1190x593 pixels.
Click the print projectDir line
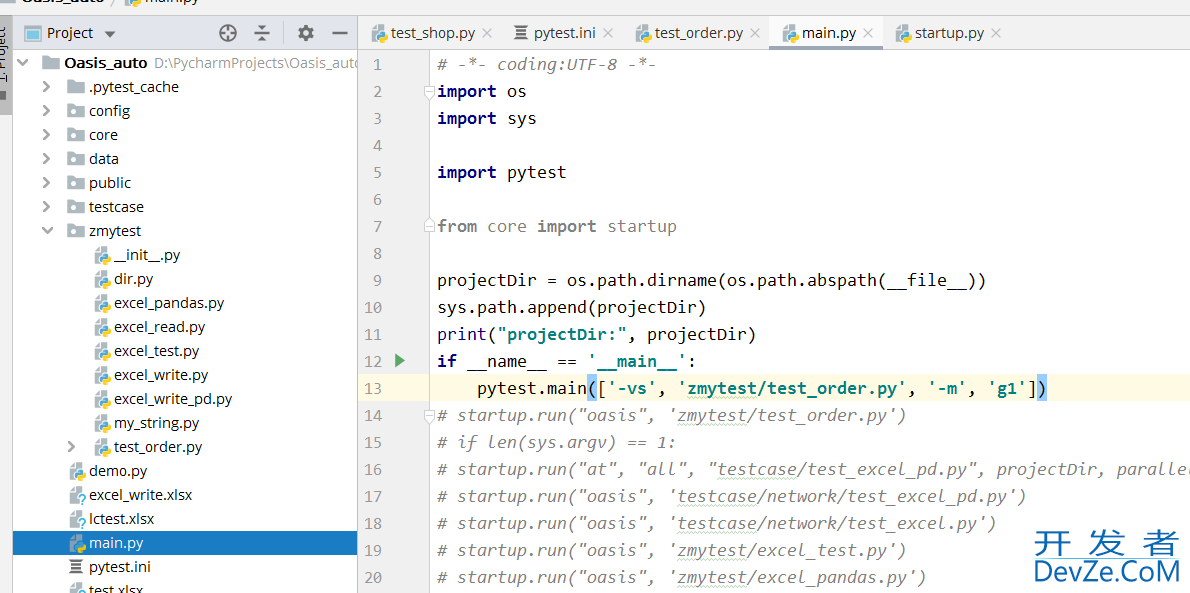(x=597, y=334)
